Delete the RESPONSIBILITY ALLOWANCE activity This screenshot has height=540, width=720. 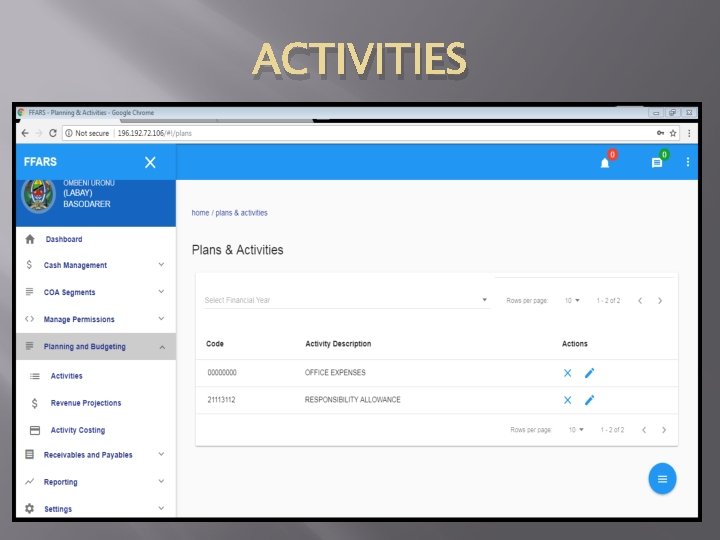click(x=568, y=400)
